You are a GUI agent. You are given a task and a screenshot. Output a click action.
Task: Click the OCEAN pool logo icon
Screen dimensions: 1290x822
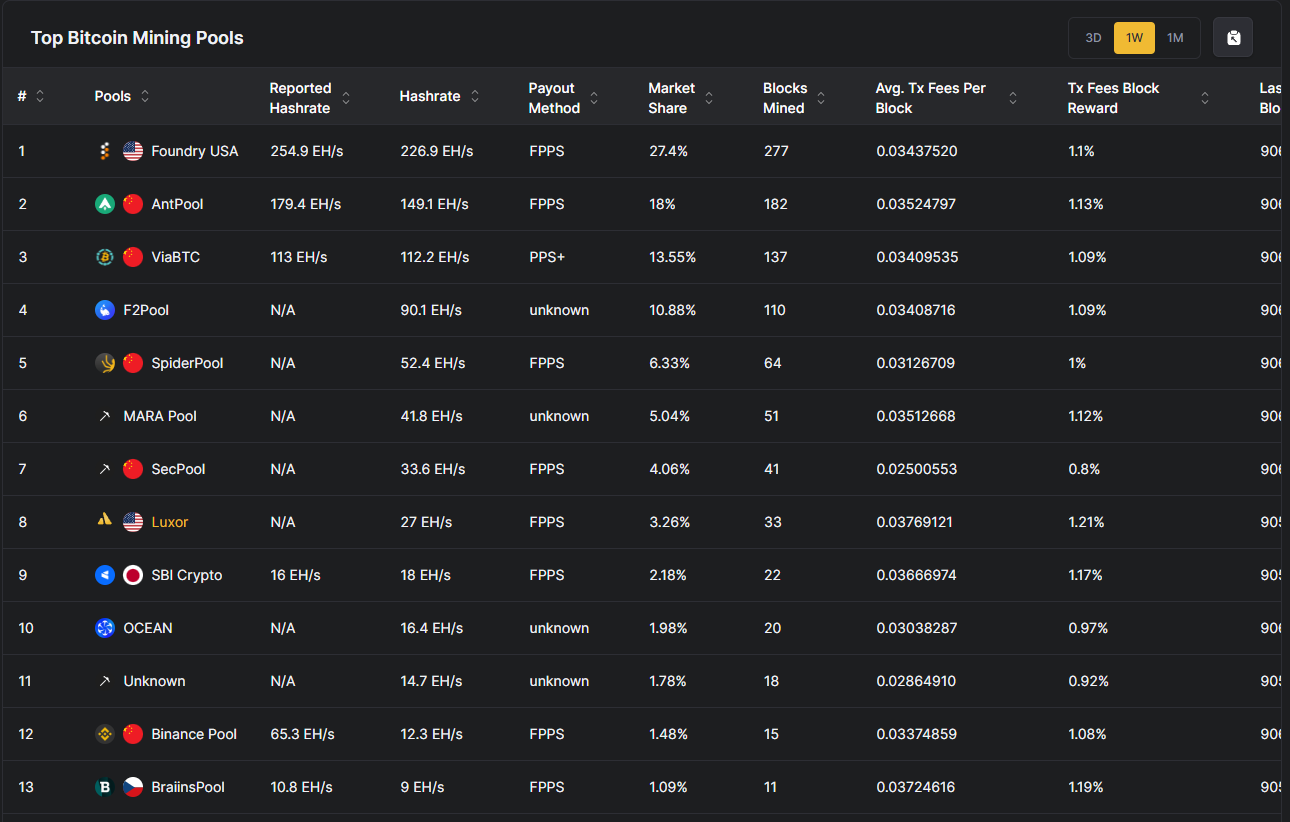pyautogui.click(x=104, y=628)
